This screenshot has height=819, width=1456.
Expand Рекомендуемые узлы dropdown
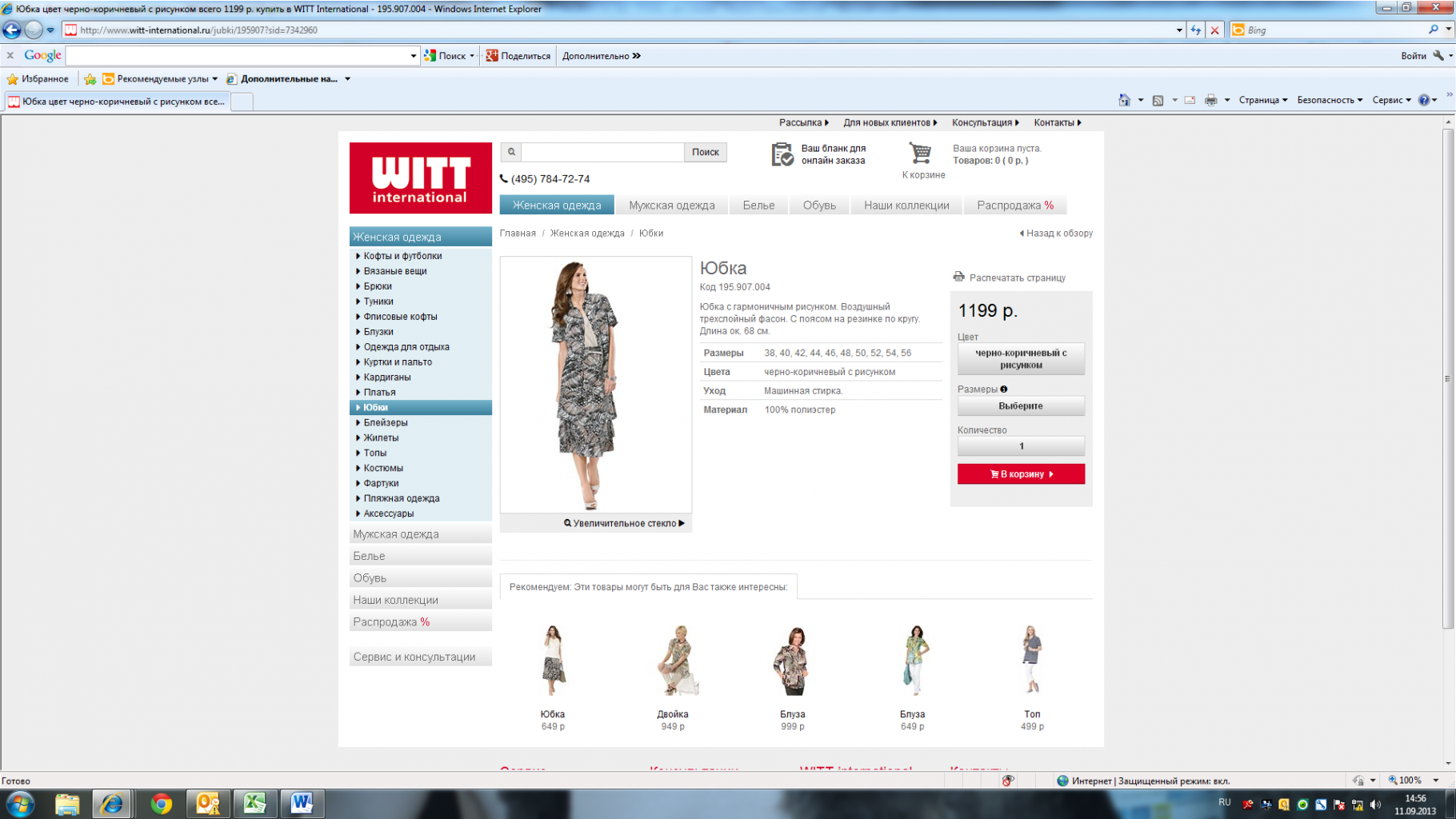click(214, 78)
